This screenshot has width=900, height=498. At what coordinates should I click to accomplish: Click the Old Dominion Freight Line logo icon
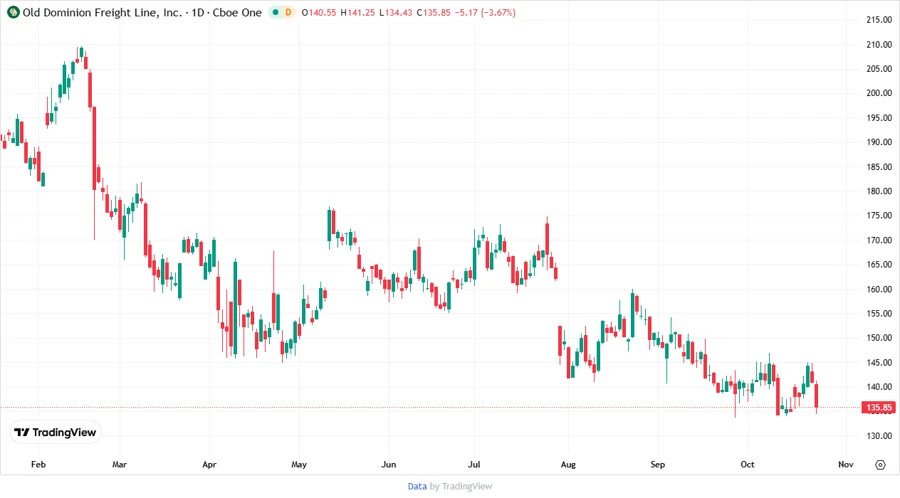point(13,12)
